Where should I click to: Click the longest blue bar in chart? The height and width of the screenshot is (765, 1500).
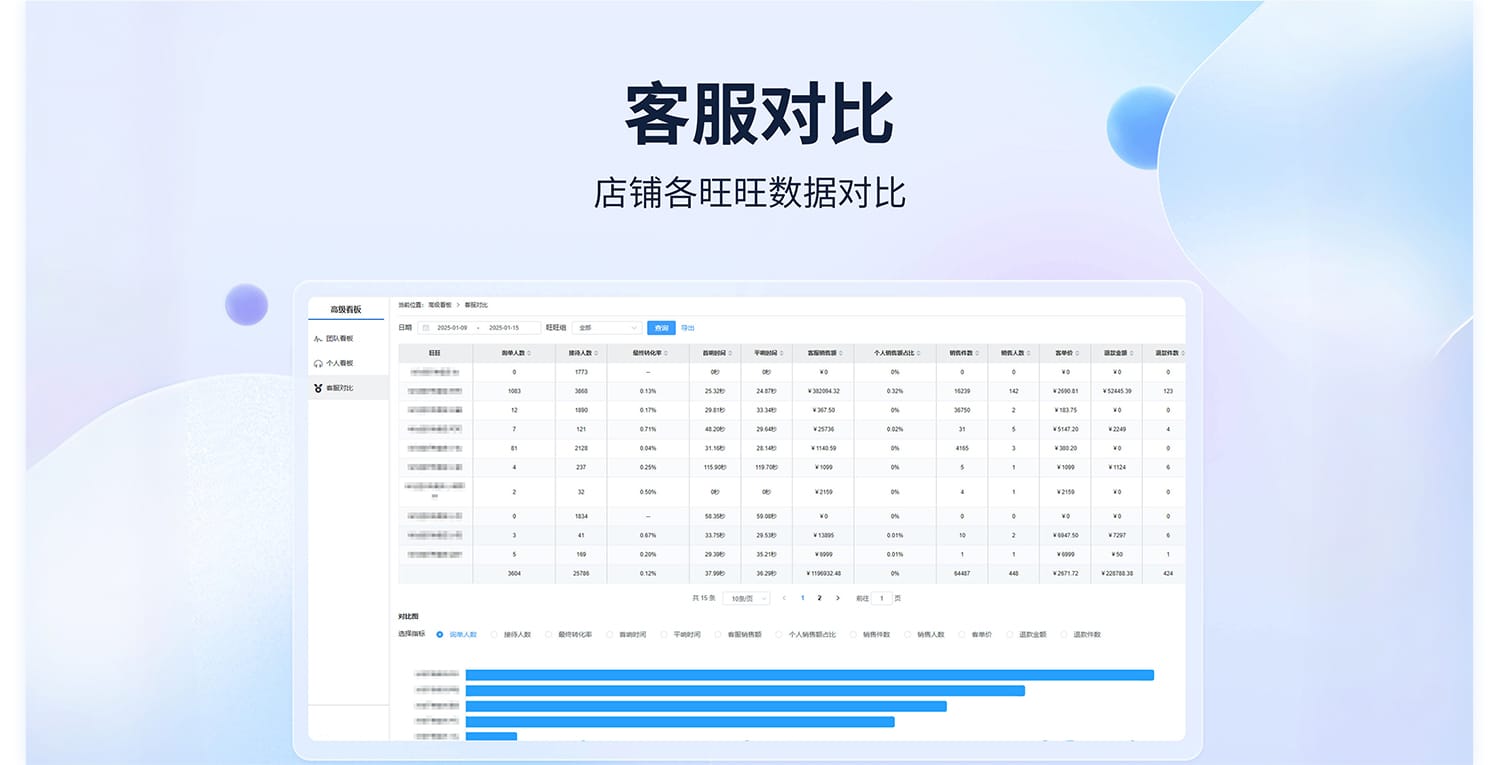point(809,675)
